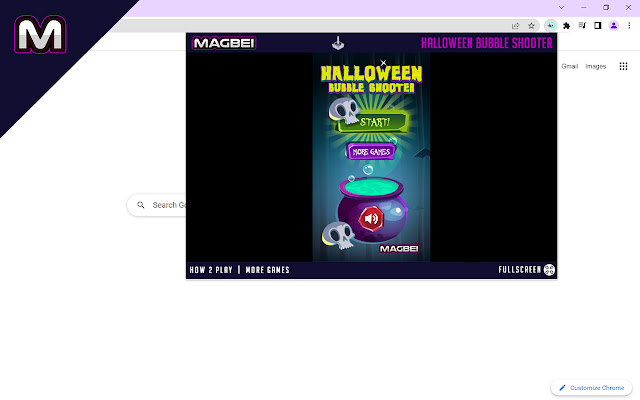Open the Google apps grid
Viewport: 640px width, 400px height.
623,66
